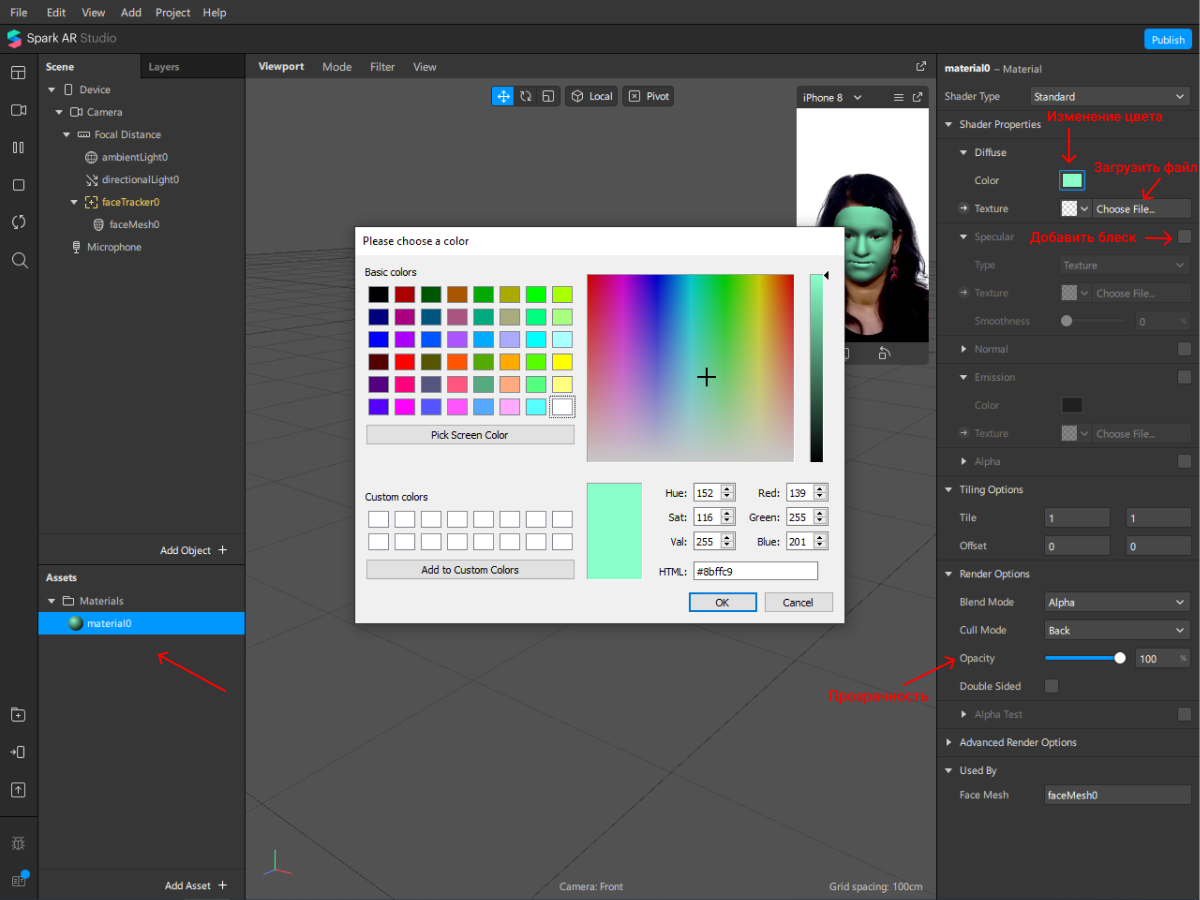The image size is (1200, 900).
Task: Enable the Double Sided checkbox
Action: click(x=1051, y=686)
